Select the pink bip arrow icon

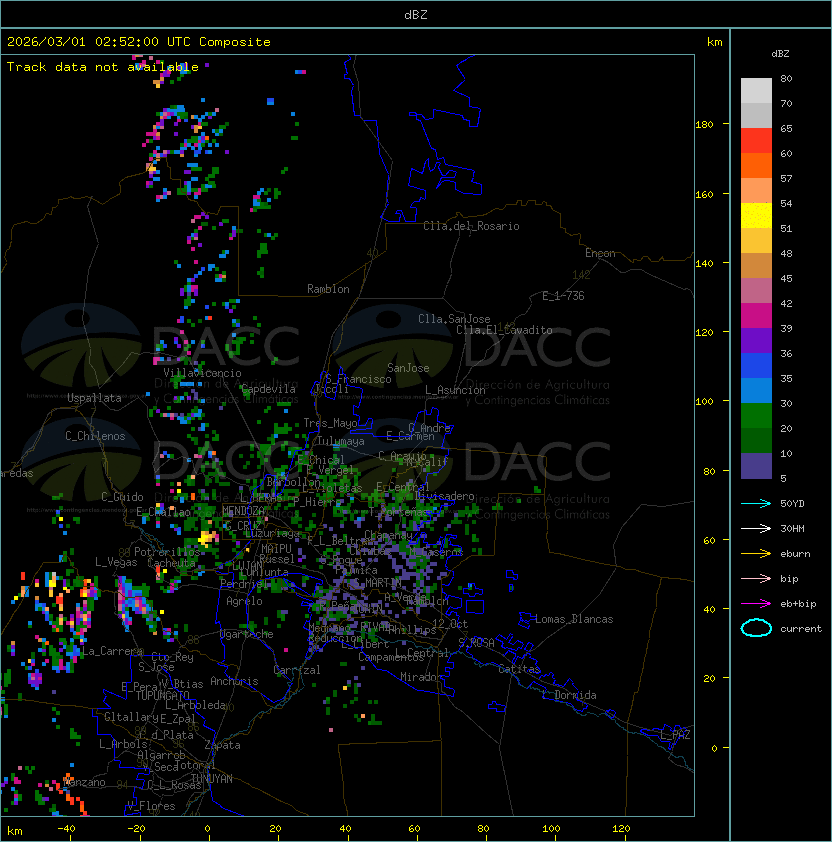(756, 578)
